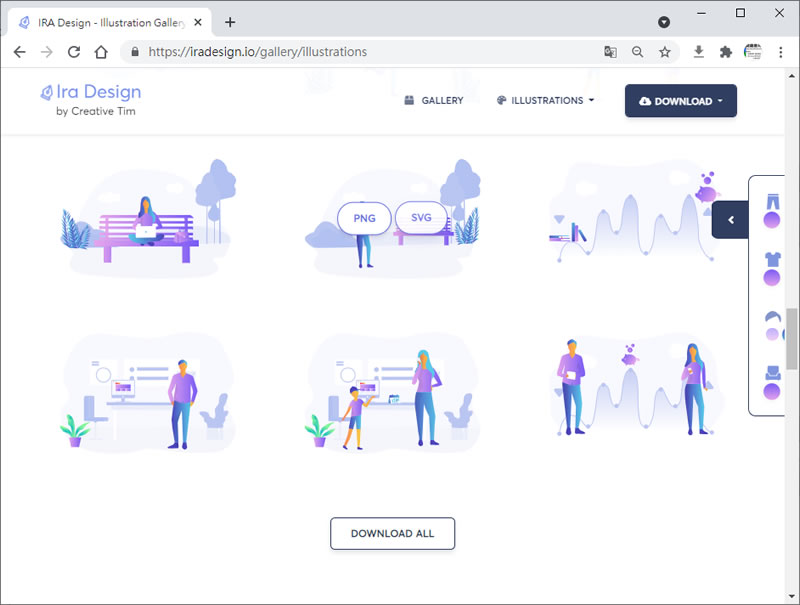Pick the pants color swatch

click(771, 220)
